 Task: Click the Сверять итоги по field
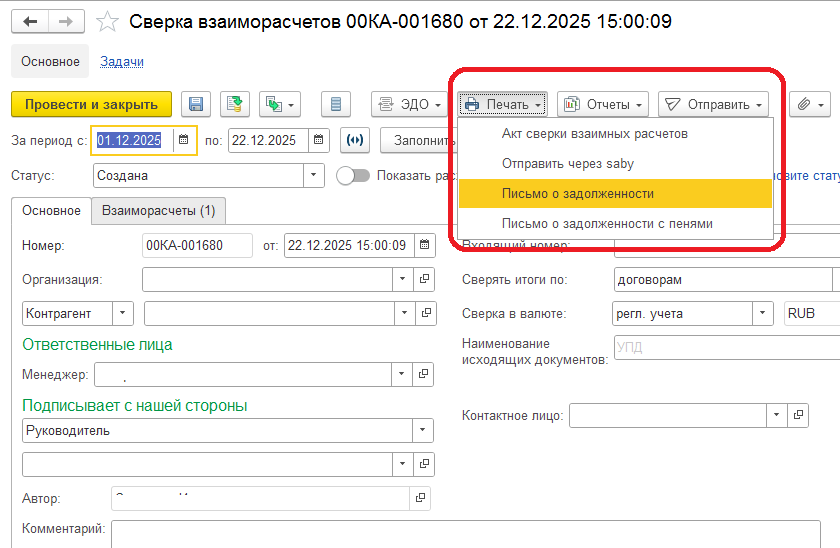(x=722, y=280)
